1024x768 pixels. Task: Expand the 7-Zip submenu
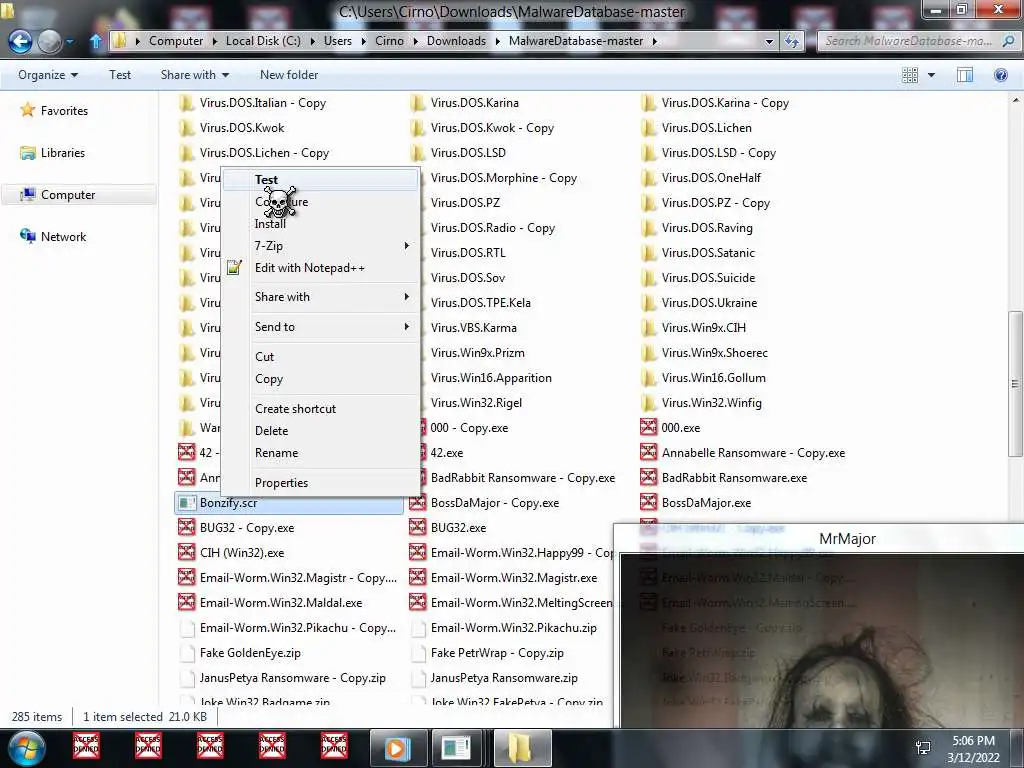320,246
